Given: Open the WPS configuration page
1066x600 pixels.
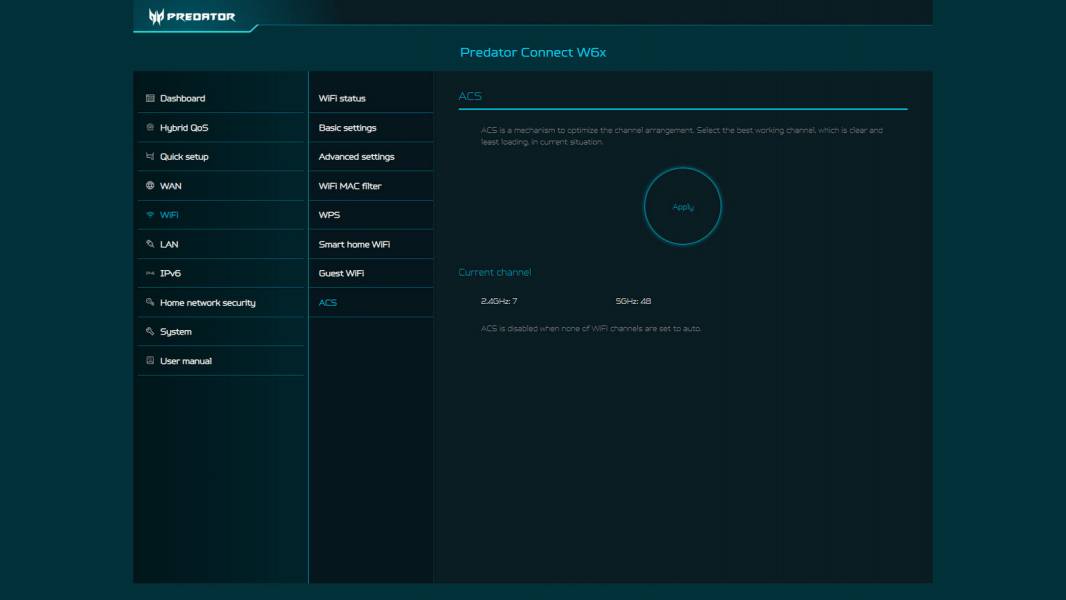Looking at the screenshot, I should pos(328,214).
